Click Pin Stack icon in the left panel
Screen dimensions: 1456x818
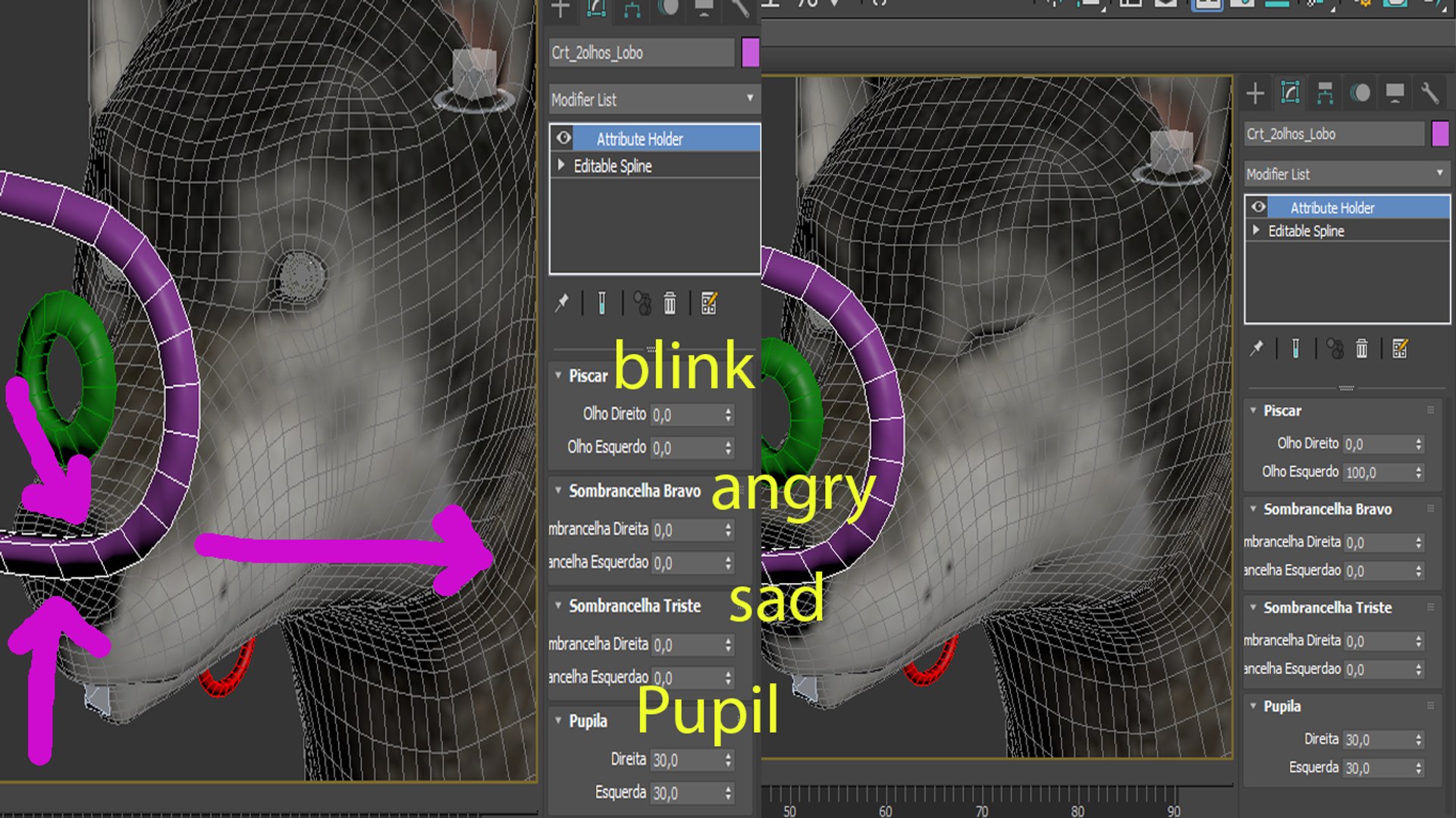562,303
